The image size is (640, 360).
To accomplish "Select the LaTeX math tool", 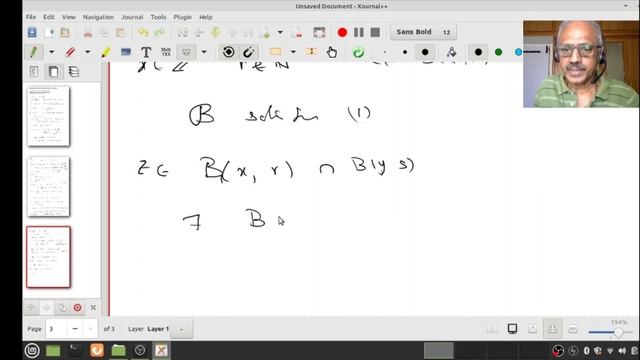I will point(166,52).
